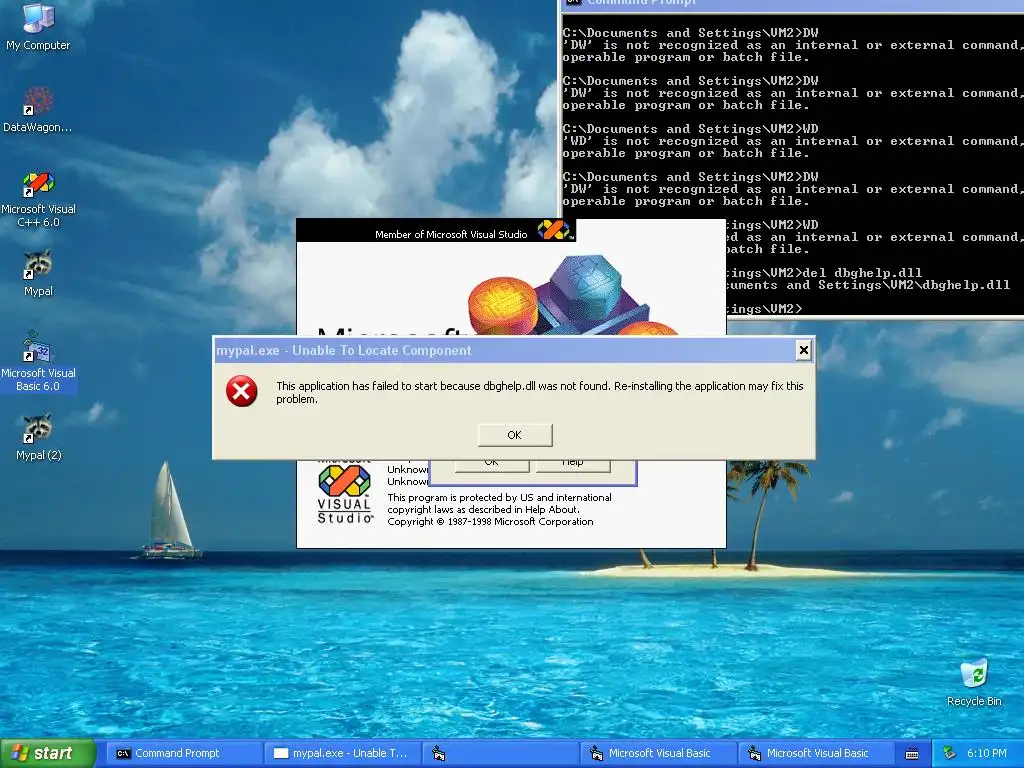Viewport: 1024px width, 768px height.
Task: Switch to Command Prompt taskbar button
Action: click(184, 753)
